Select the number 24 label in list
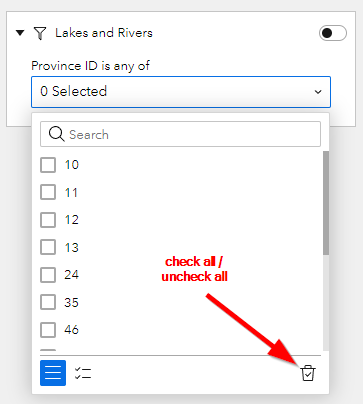Image resolution: width=363 pixels, height=404 pixels. point(71,275)
